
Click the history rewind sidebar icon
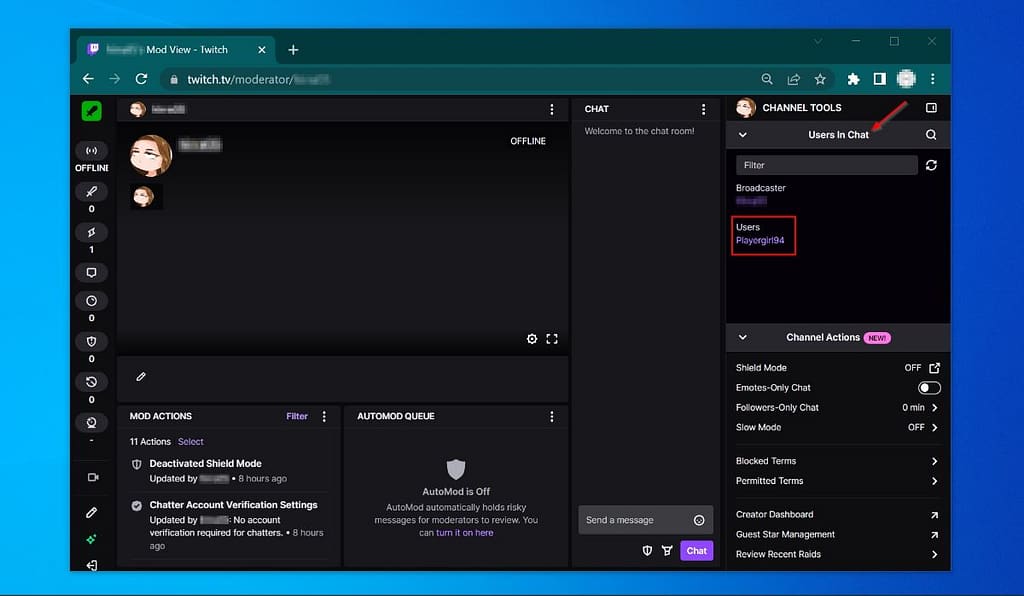91,382
